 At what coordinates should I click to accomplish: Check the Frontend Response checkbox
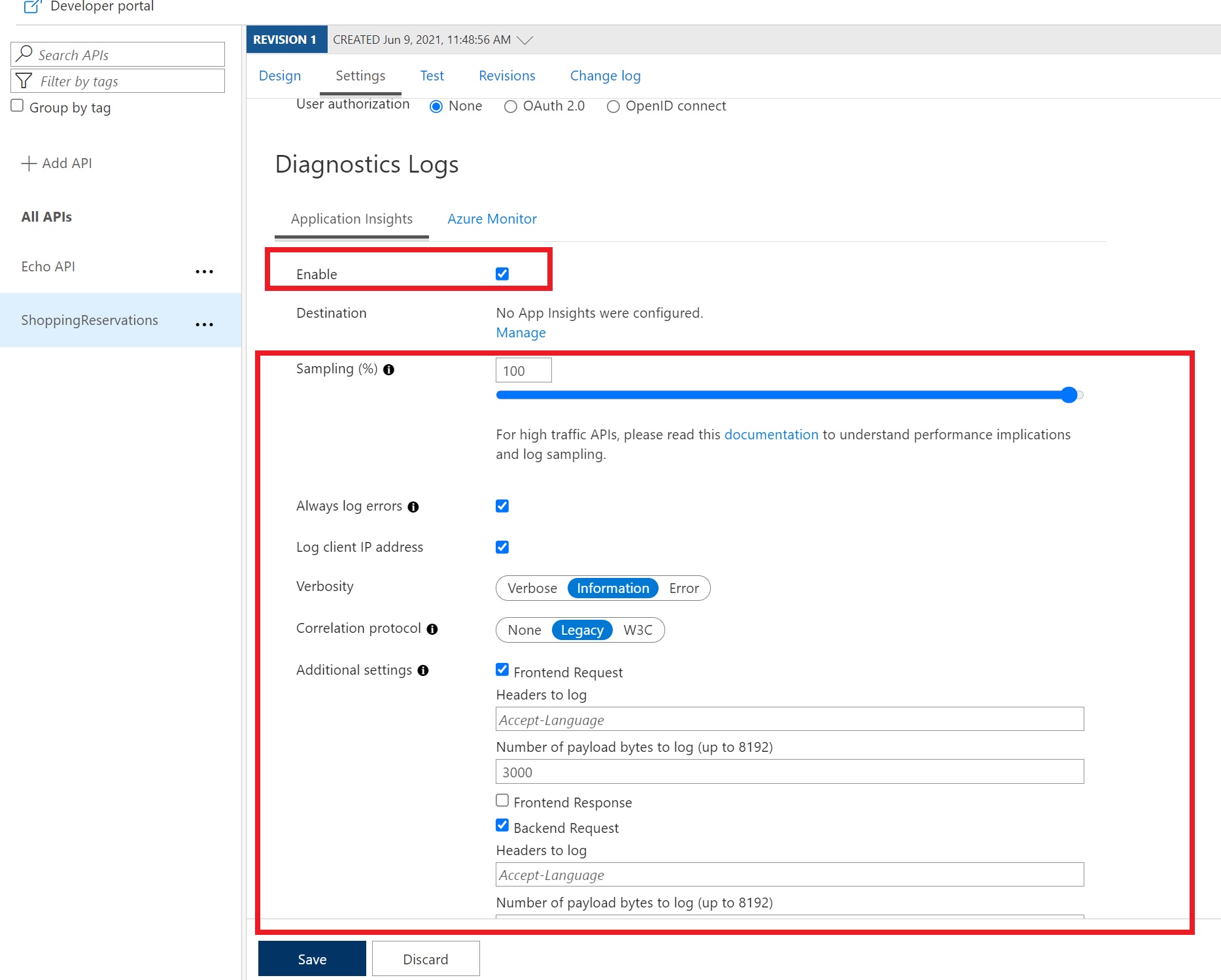click(502, 801)
